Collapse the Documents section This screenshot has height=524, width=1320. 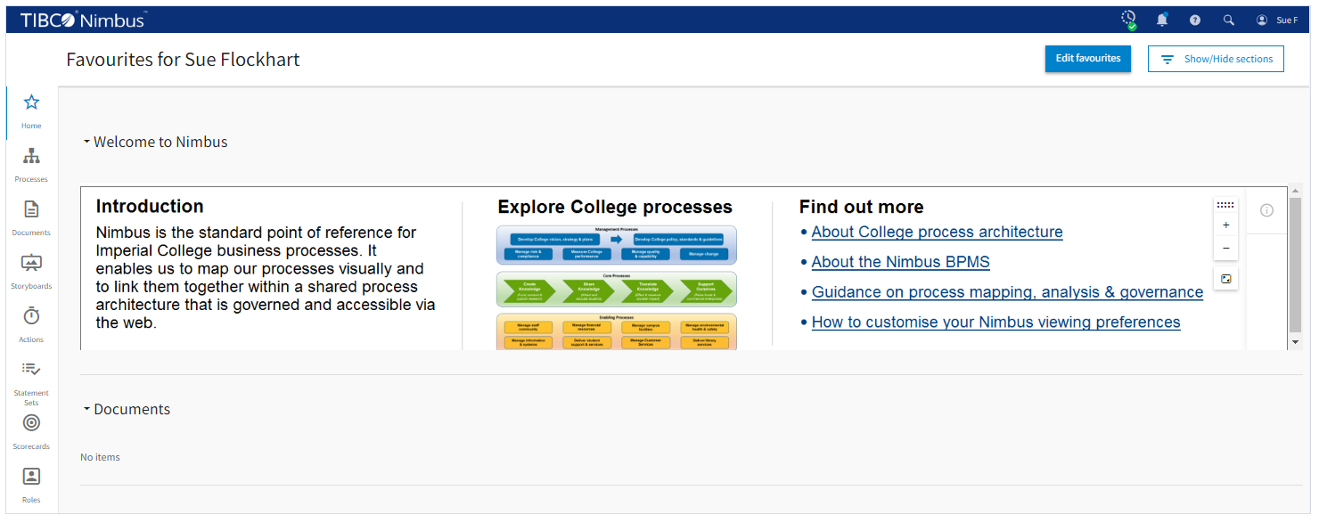[87, 409]
